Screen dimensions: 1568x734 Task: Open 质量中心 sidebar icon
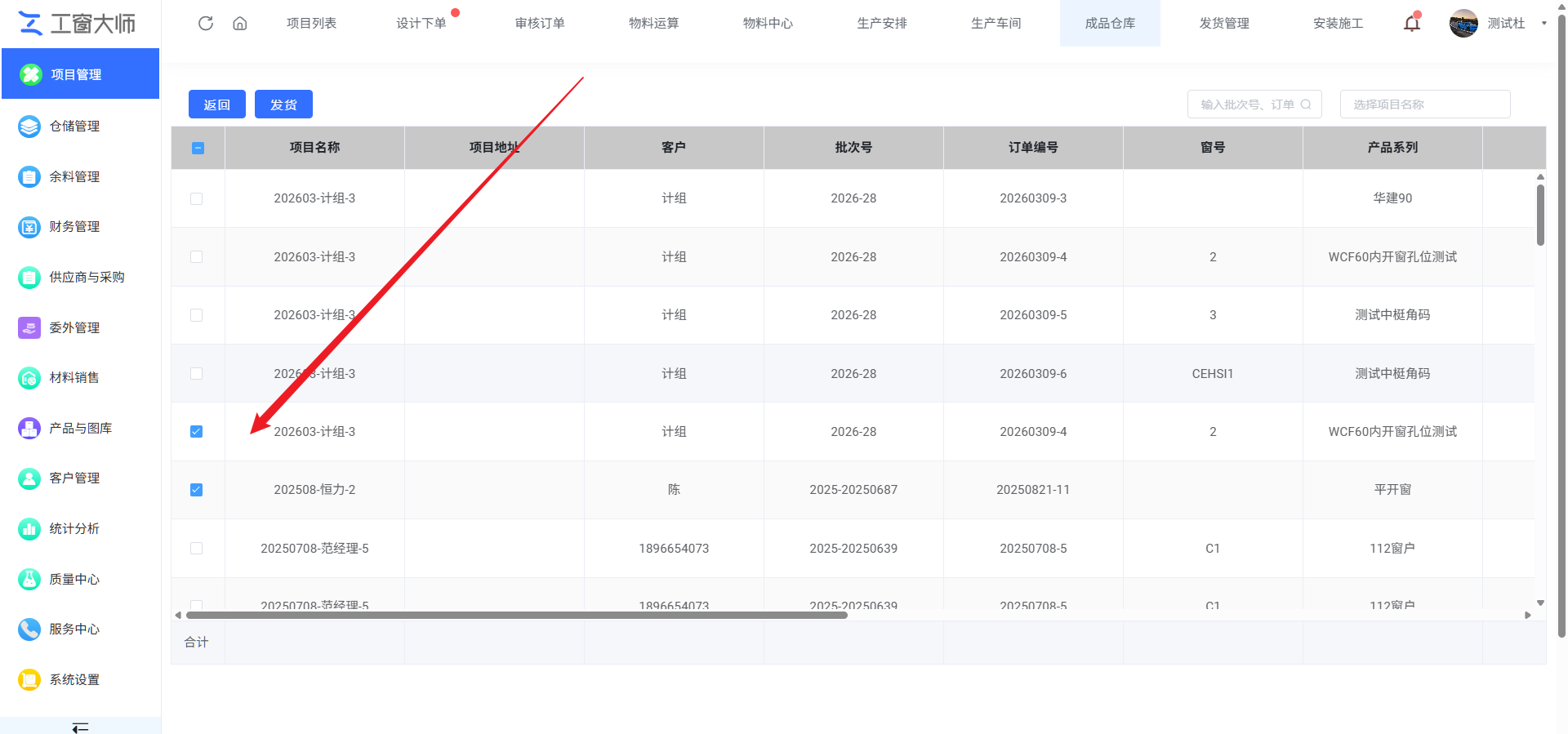[29, 580]
